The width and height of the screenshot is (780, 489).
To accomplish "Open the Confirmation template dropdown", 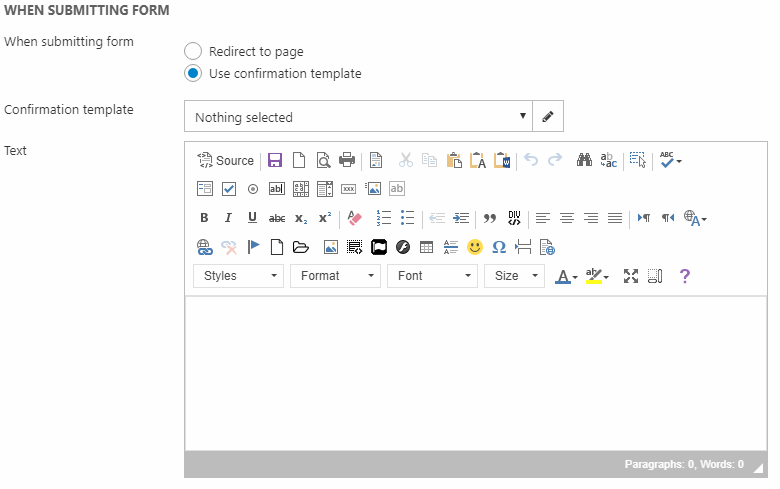I will (x=358, y=117).
